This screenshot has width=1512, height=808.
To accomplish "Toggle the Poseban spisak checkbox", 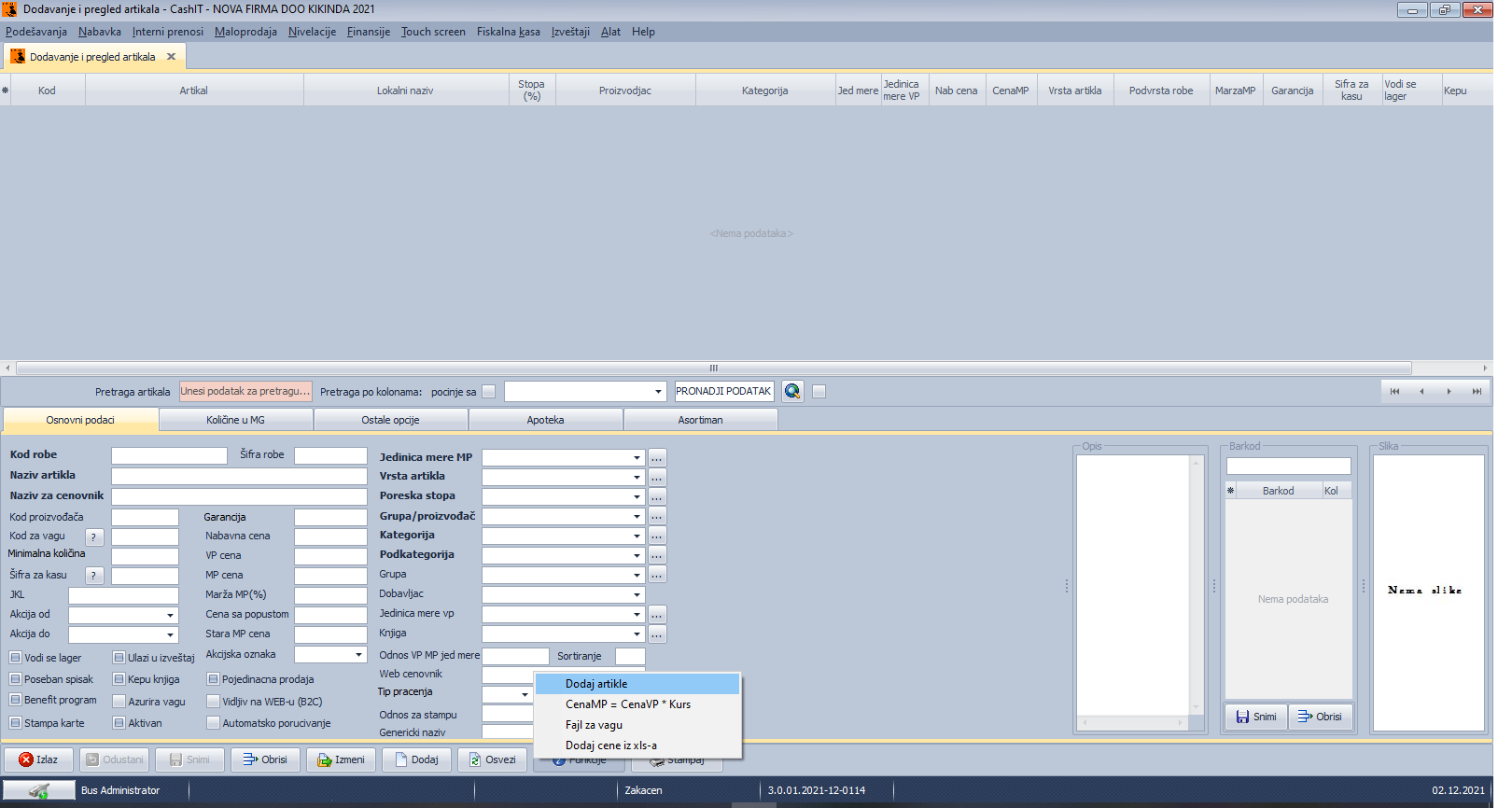I will tap(16, 679).
